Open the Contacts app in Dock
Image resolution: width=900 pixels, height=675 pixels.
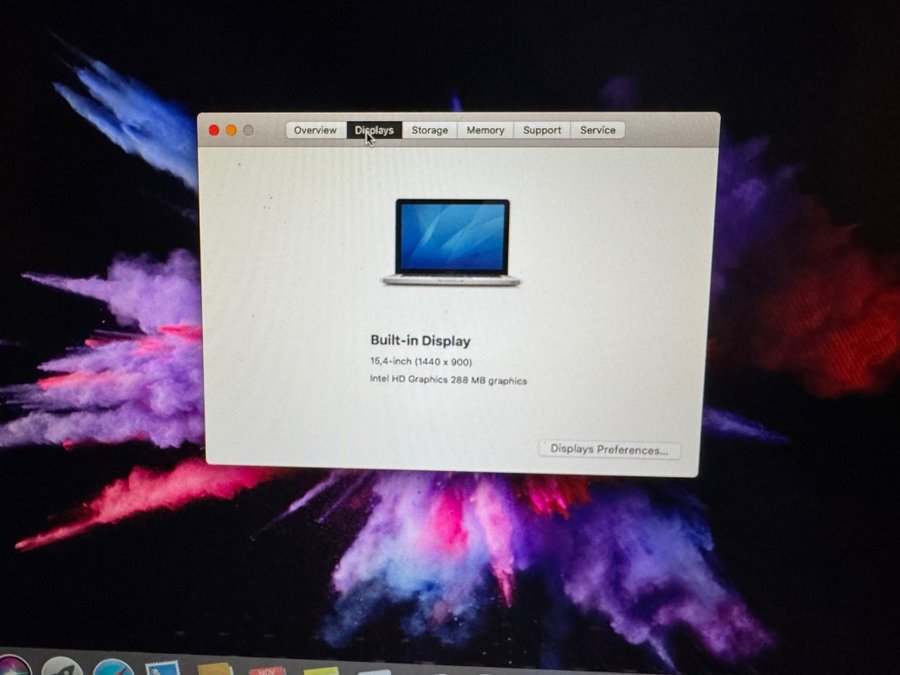pos(215,669)
